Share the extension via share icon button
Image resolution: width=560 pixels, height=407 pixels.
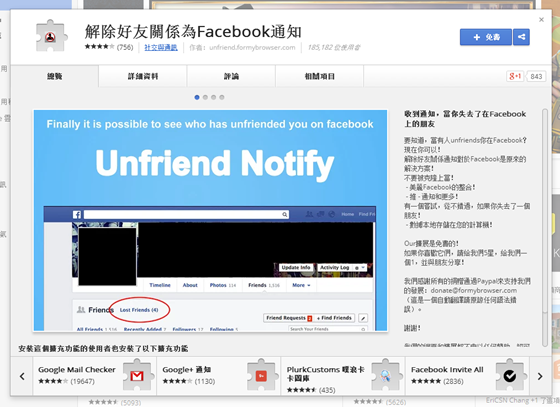[521, 37]
